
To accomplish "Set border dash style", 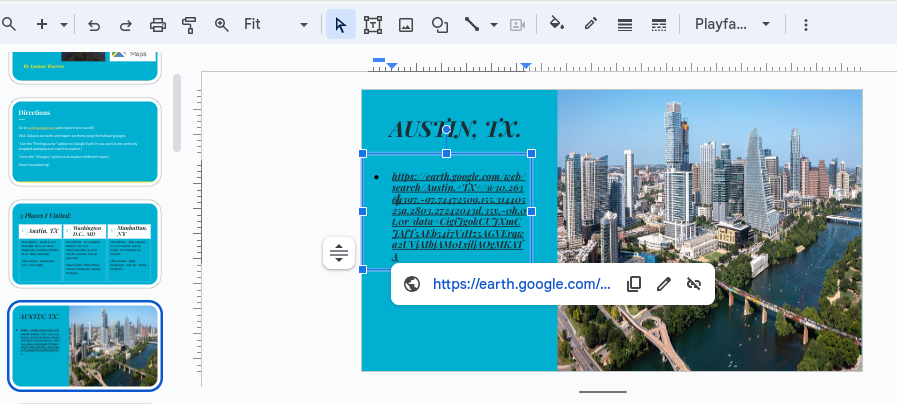I will coord(658,25).
